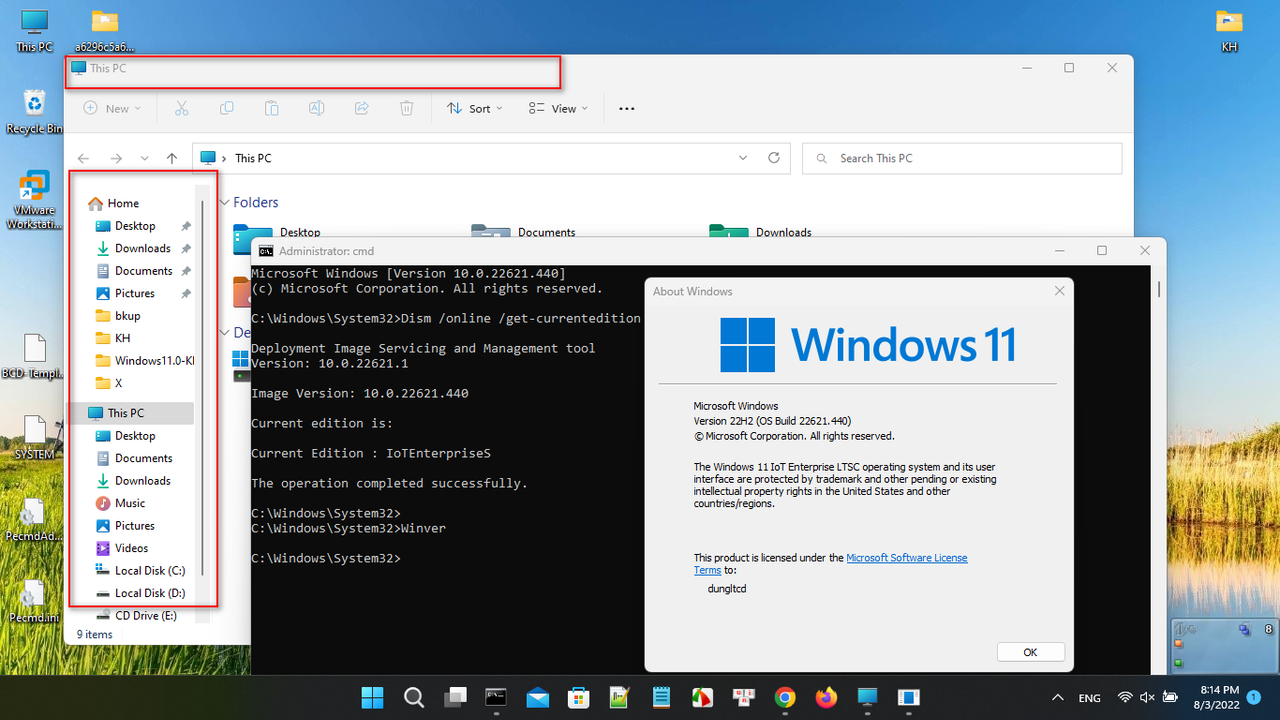Click the pin icon next to pinned Pictures
1280x720 pixels.
(x=186, y=294)
